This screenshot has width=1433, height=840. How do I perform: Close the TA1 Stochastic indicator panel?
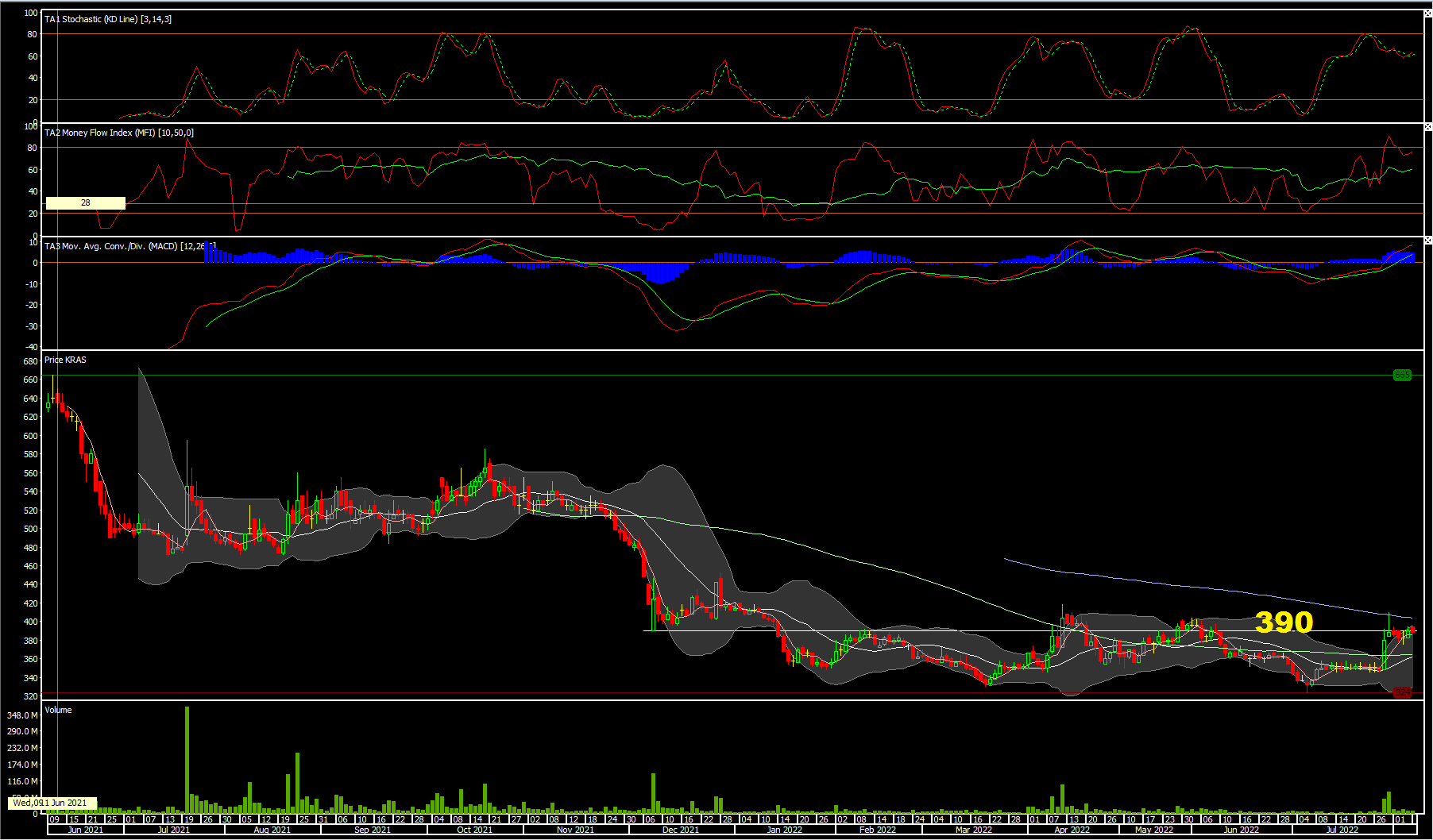(1427, 13)
